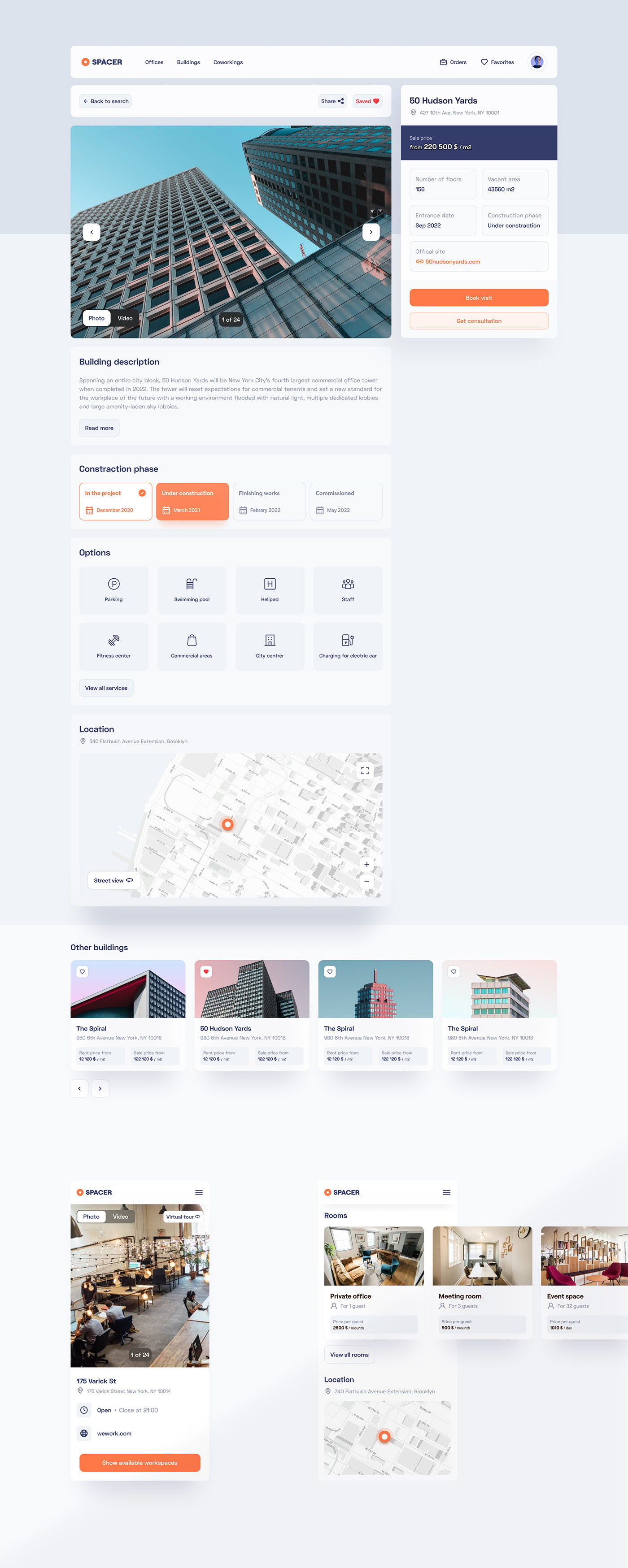Click the SPACER logo in the top header
The image size is (628, 1568).
pos(102,62)
